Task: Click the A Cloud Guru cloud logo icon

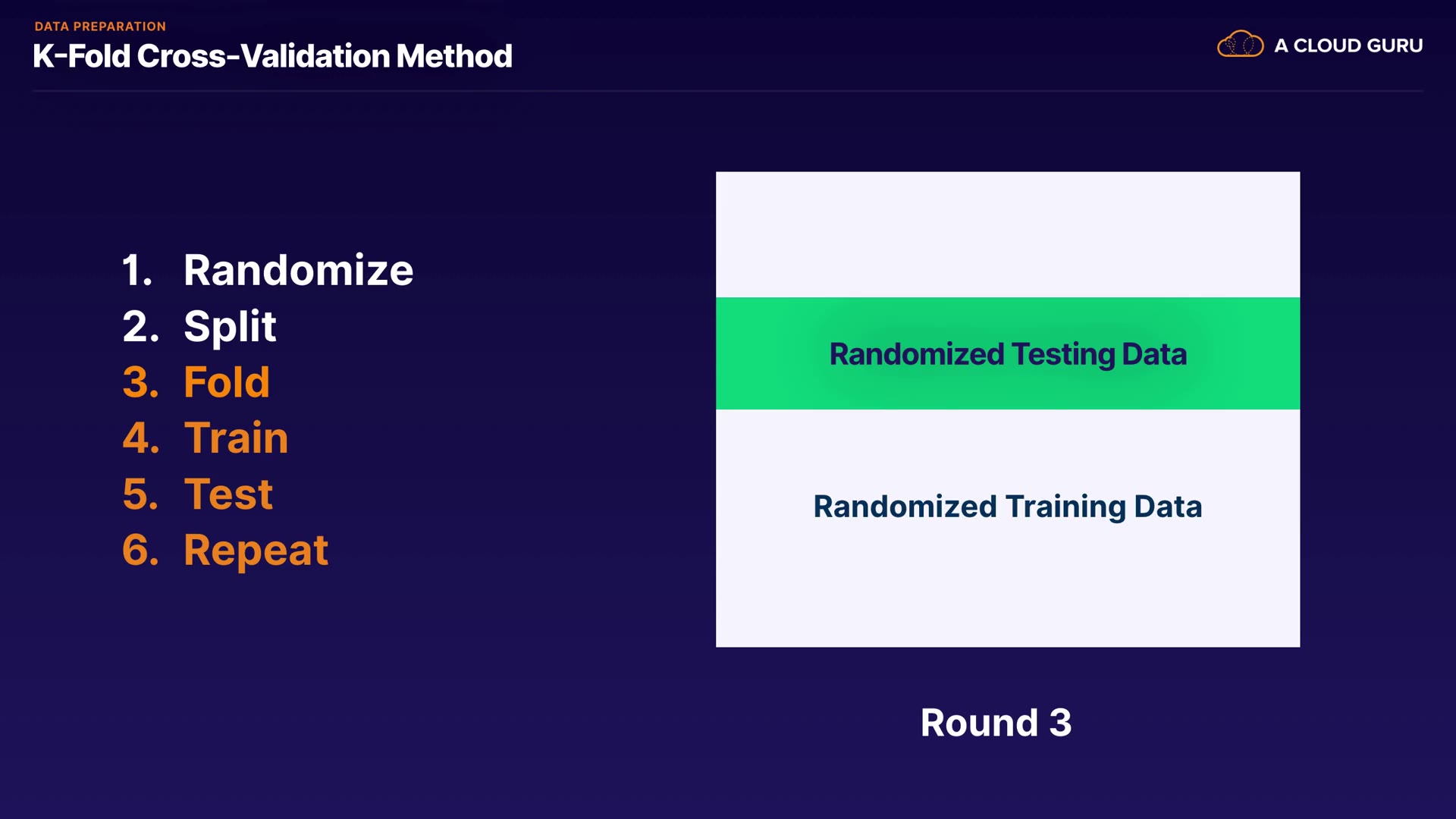Action: pyautogui.click(x=1240, y=45)
